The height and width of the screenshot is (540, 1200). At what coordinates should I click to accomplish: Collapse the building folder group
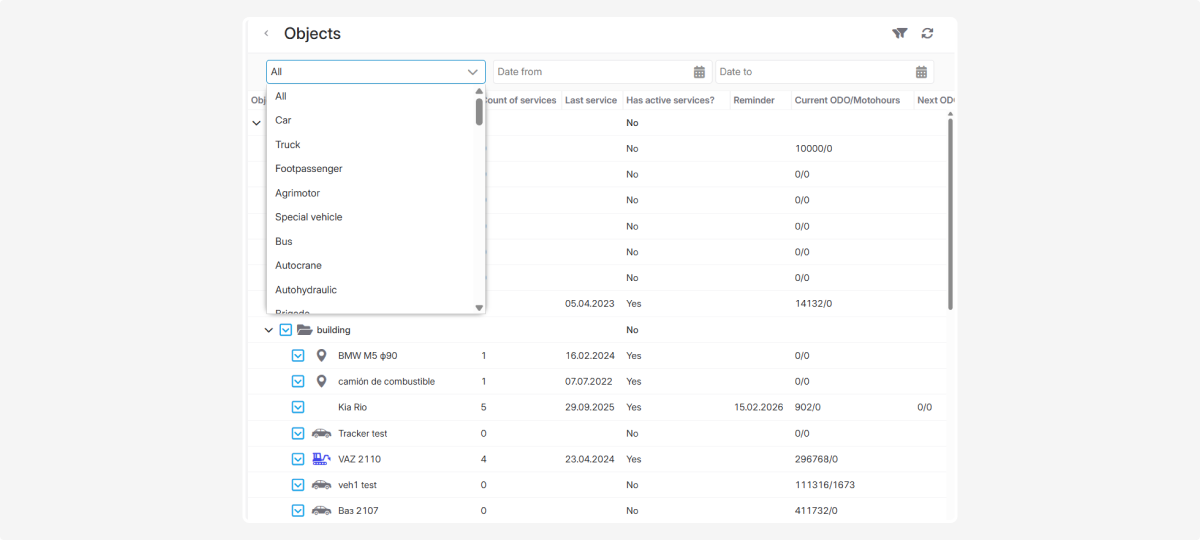coord(268,330)
